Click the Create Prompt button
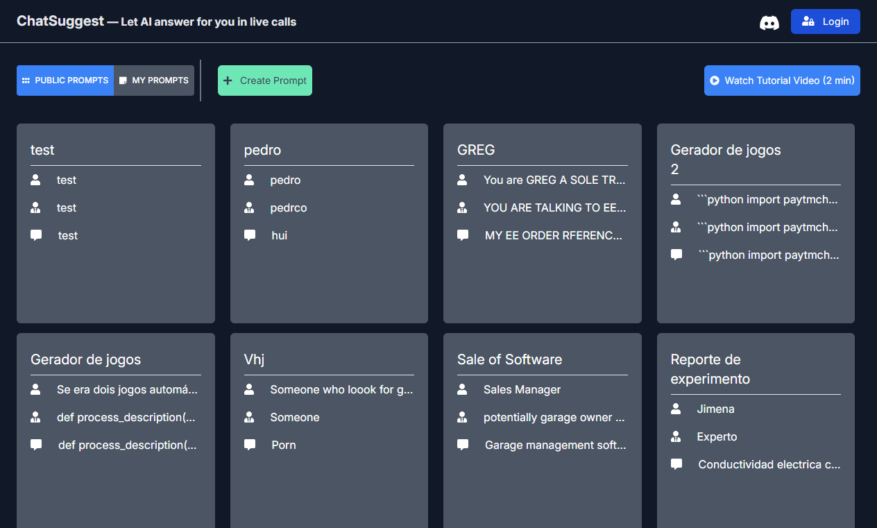The image size is (877, 528). [x=265, y=81]
